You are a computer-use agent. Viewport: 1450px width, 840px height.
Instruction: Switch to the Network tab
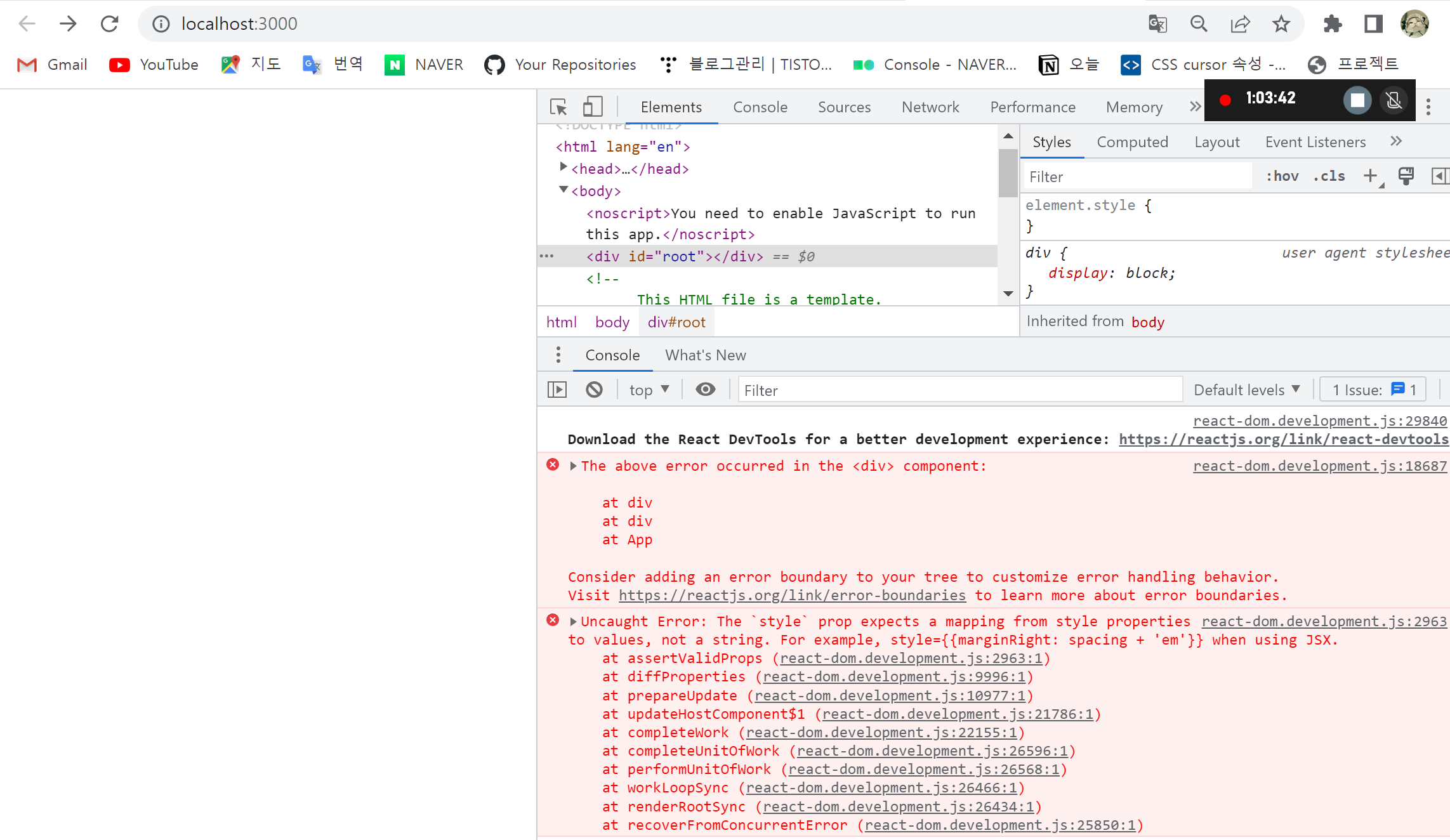(x=930, y=107)
